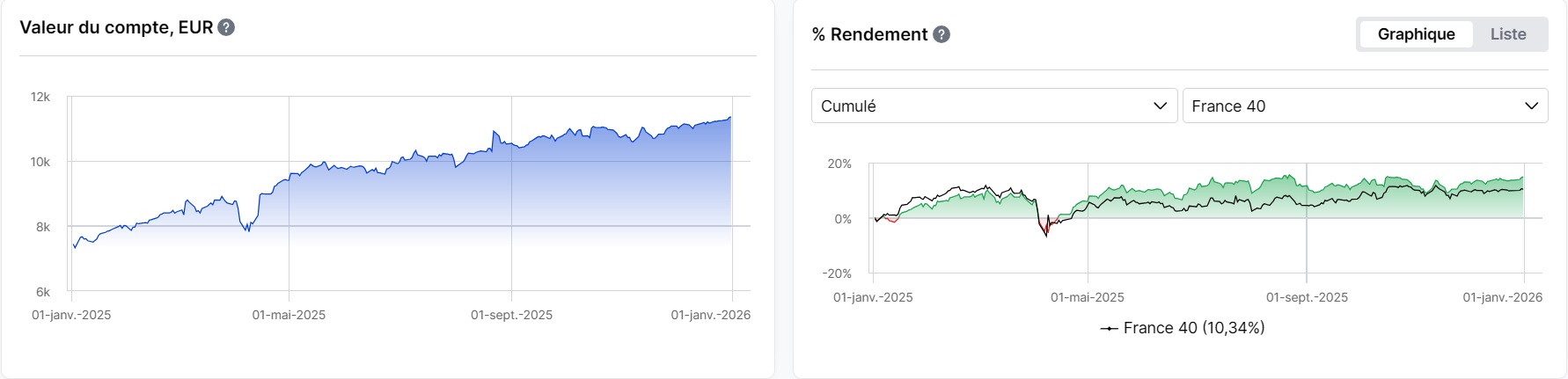Click the -20% axis label

pyautogui.click(x=837, y=273)
